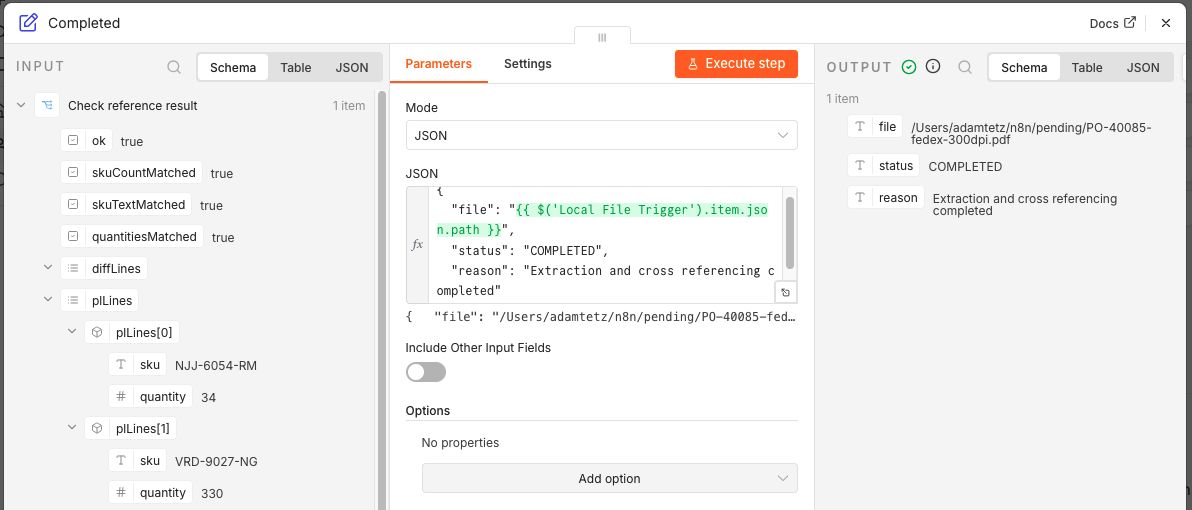The height and width of the screenshot is (510, 1192).
Task: Click the boolean icon of quantitiesMatched
Action: pyautogui.click(x=73, y=236)
